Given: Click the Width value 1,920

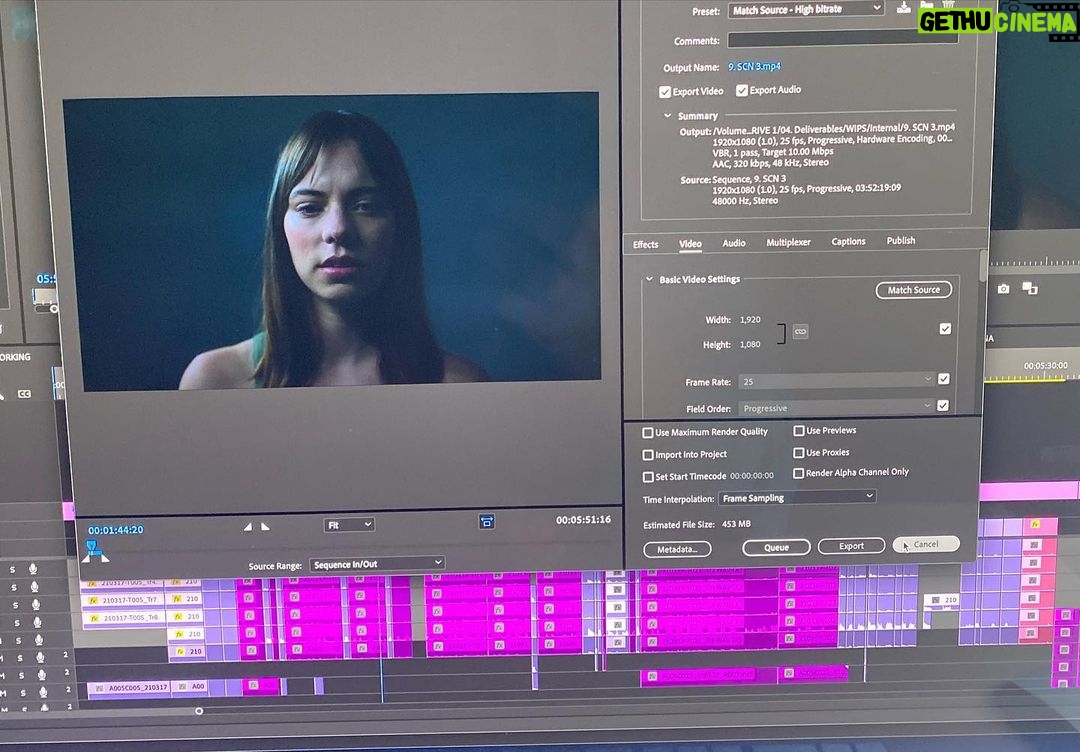Looking at the screenshot, I should [750, 320].
